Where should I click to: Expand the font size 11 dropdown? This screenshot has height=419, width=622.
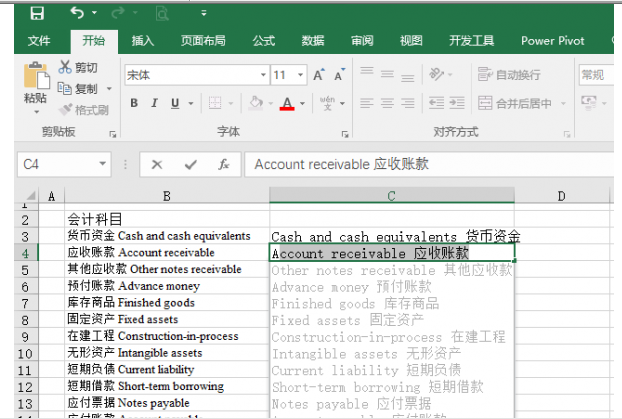click(x=301, y=75)
